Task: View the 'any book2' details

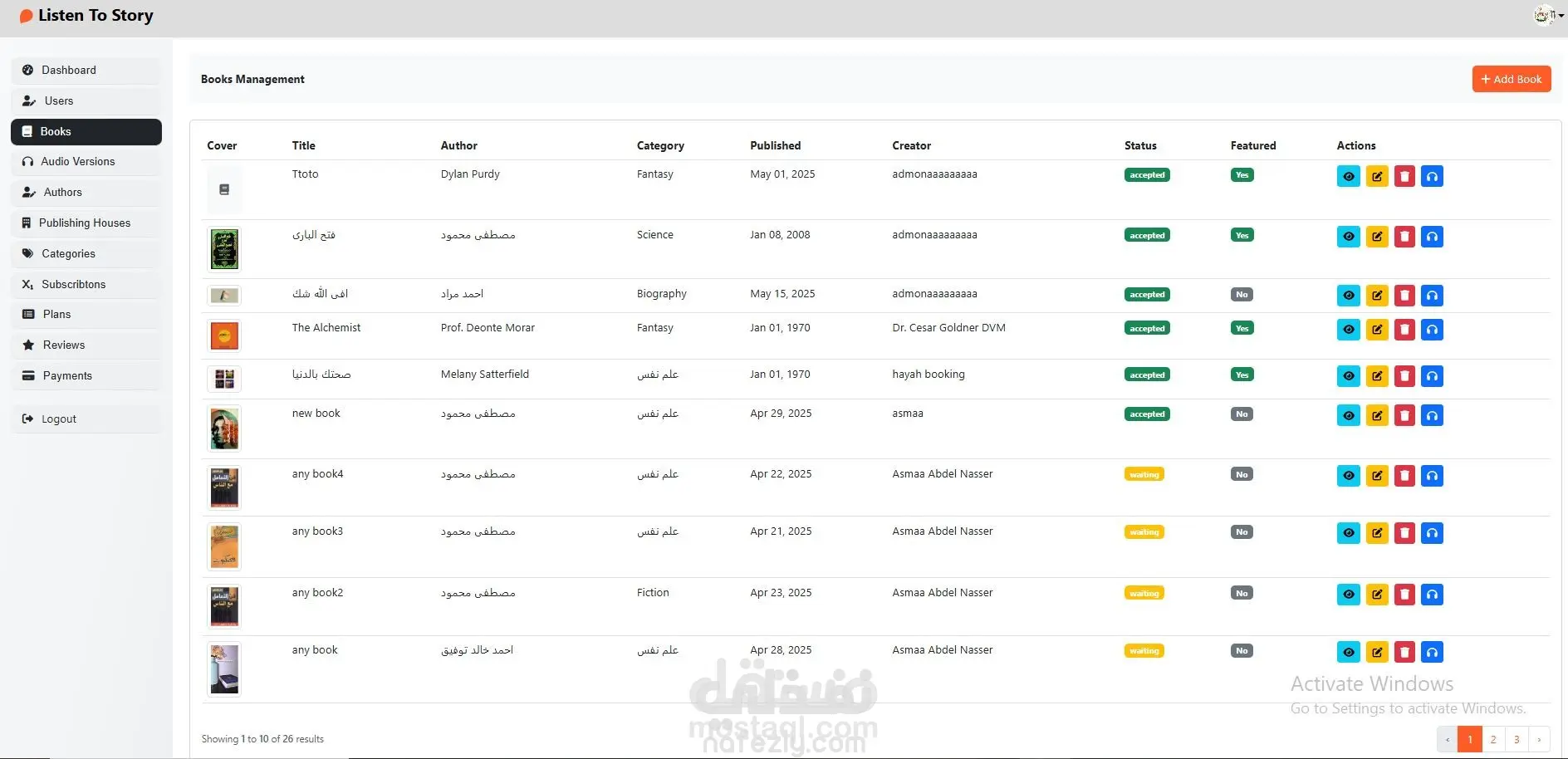Action: point(1349,595)
